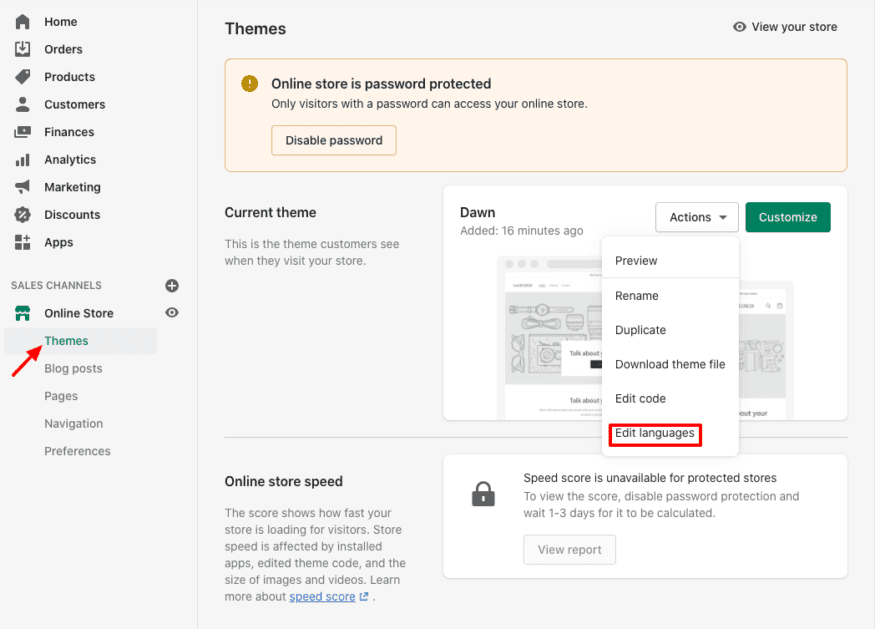Click the Customers person icon
The image size is (875, 629).
[x=22, y=104]
